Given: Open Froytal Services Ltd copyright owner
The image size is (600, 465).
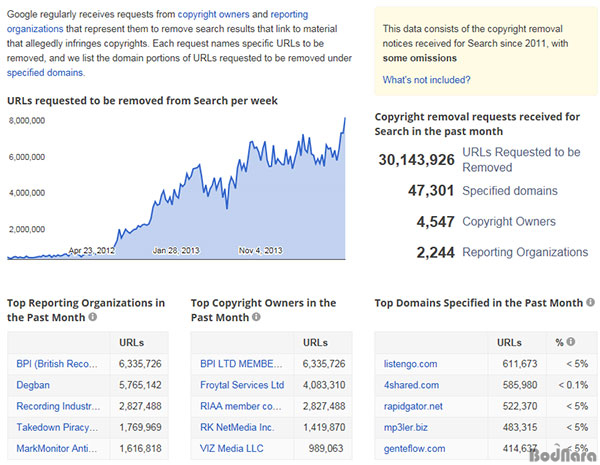Looking at the screenshot, I should [242, 385].
